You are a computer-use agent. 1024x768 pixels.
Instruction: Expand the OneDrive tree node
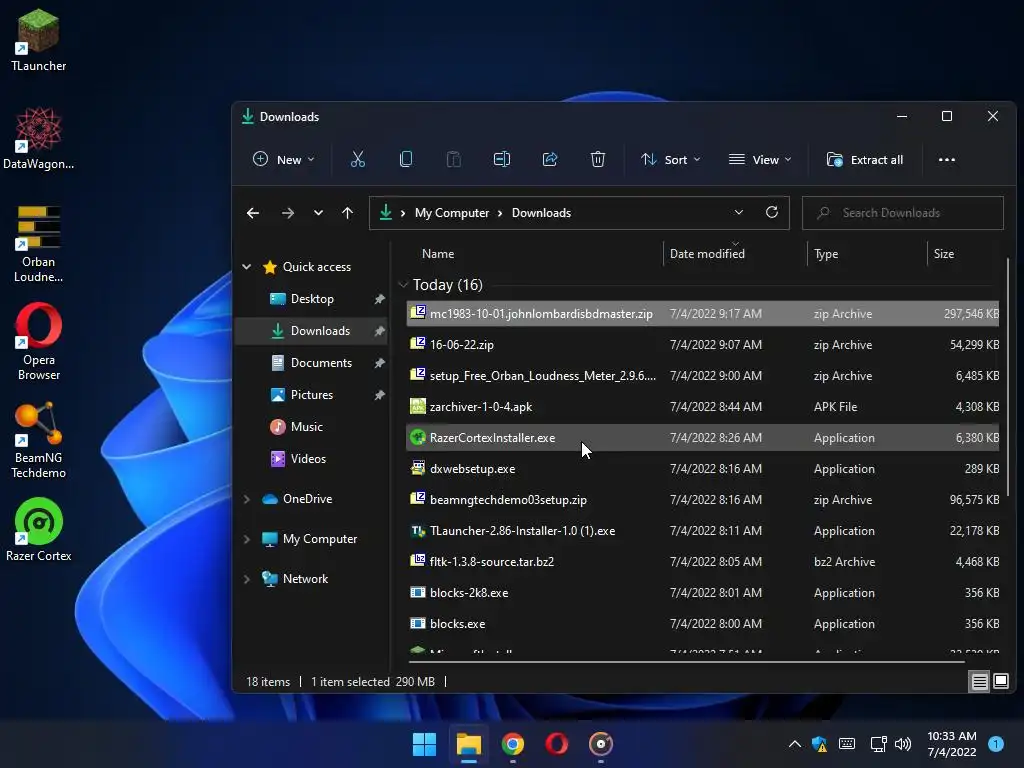coord(247,499)
